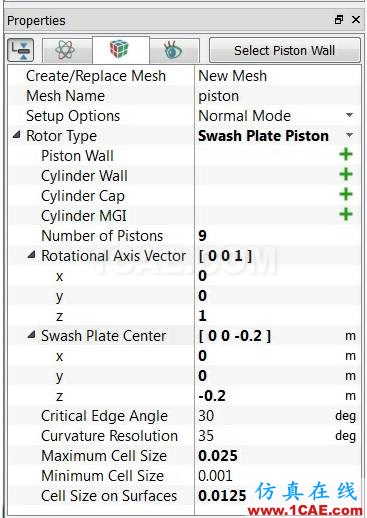Add a Cylinder Wall with the plus icon
The height and width of the screenshot is (518, 367).
[x=346, y=174]
